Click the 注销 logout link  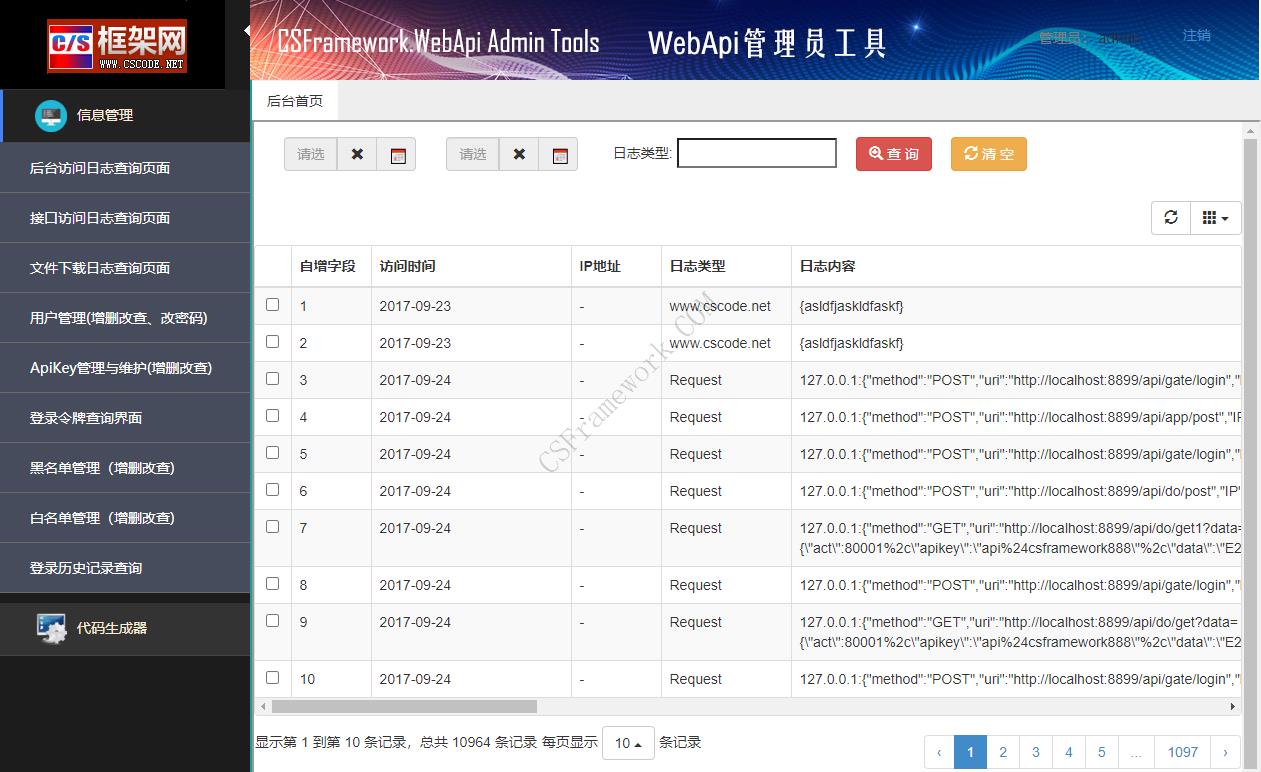tap(1196, 35)
